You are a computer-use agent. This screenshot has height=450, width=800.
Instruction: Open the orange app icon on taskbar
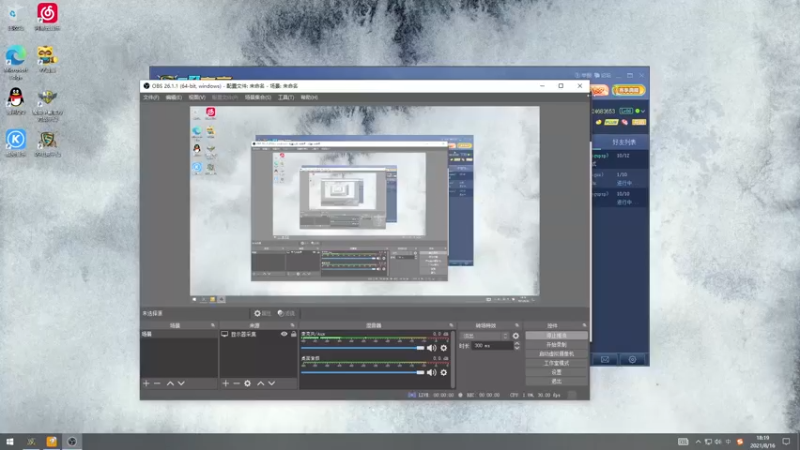pyautogui.click(x=52, y=441)
